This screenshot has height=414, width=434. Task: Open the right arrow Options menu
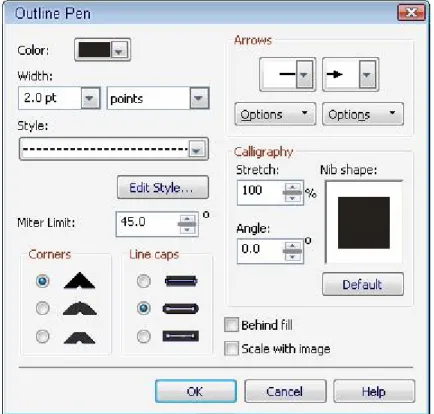363,114
